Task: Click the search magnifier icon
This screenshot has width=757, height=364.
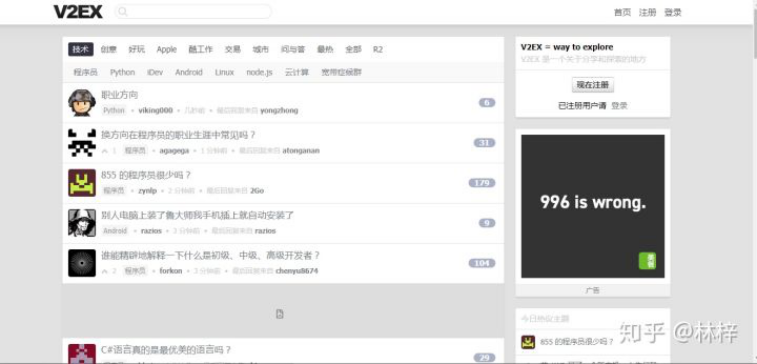Action: coord(123,12)
